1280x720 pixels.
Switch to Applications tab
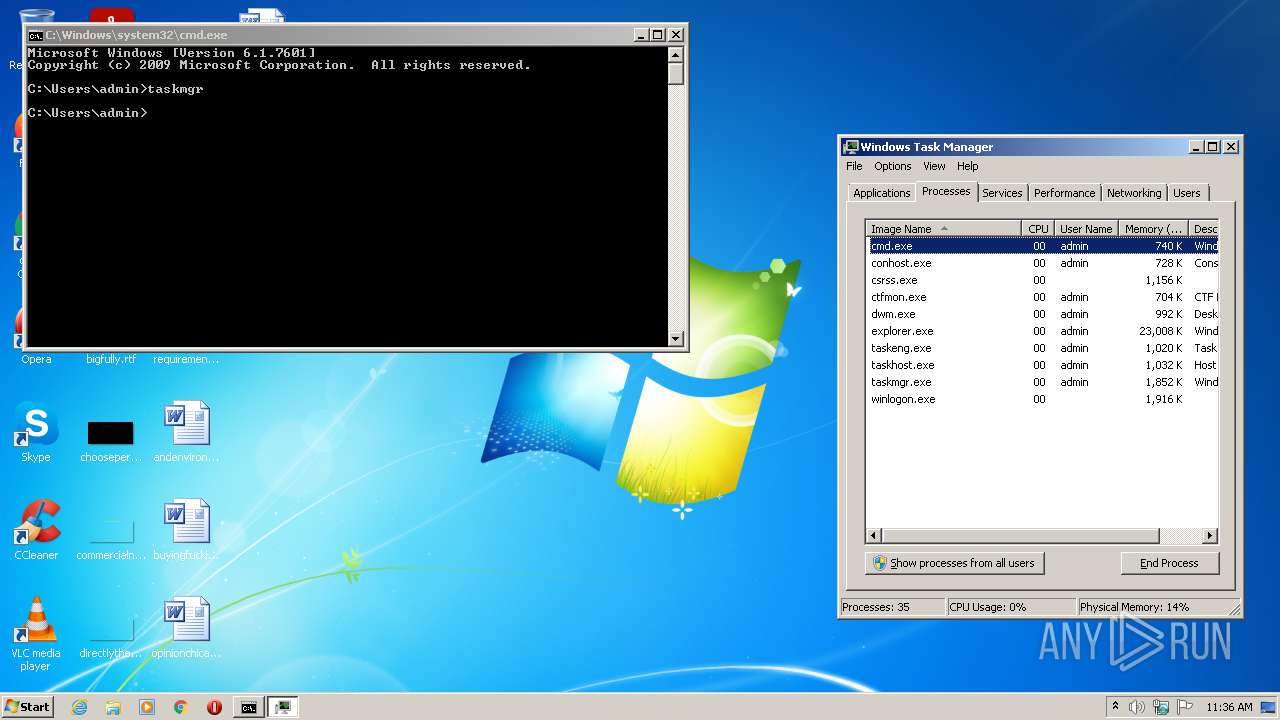coord(882,193)
